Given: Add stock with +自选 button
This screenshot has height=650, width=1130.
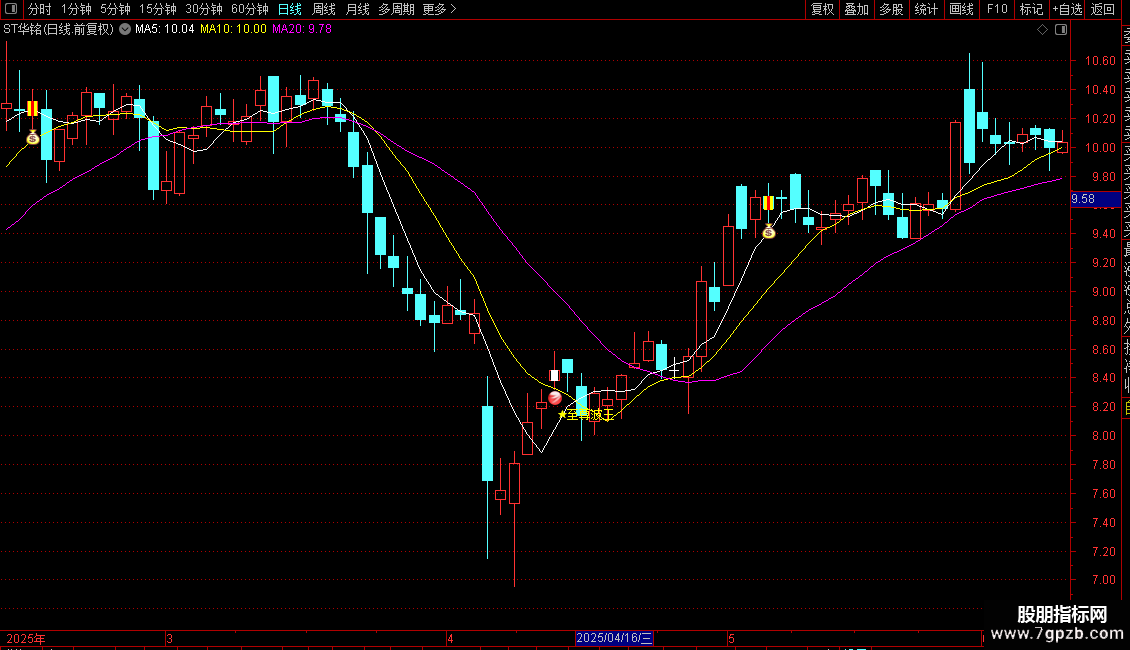Looking at the screenshot, I should coord(1067,9).
